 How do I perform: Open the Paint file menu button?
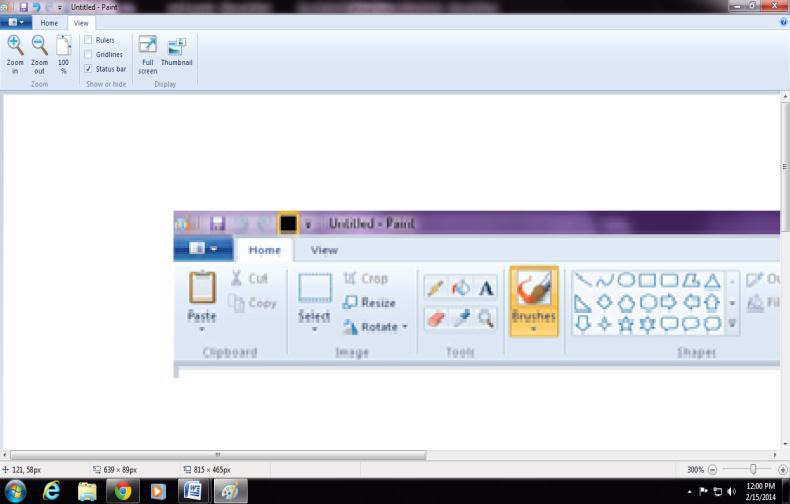[x=16, y=22]
